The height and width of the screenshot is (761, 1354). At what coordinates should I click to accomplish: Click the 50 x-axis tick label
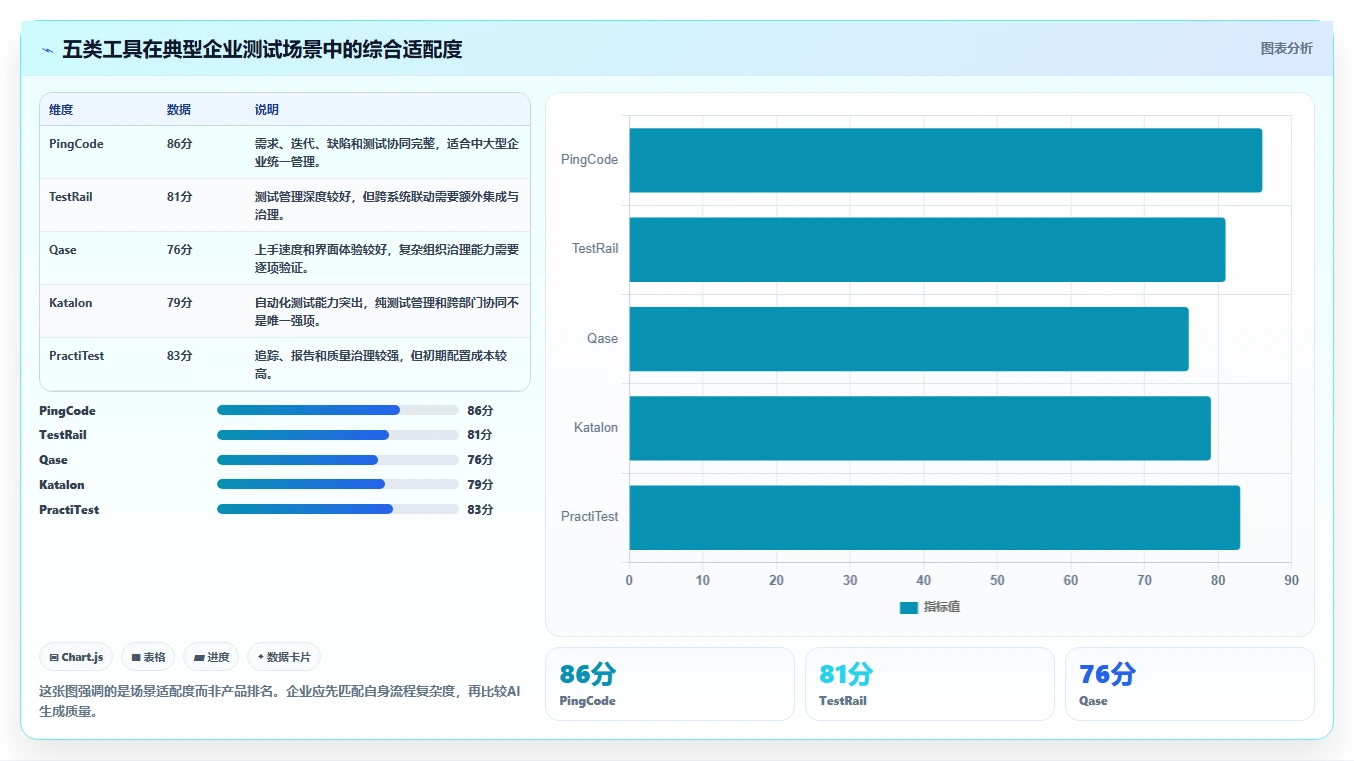pyautogui.click(x=997, y=581)
